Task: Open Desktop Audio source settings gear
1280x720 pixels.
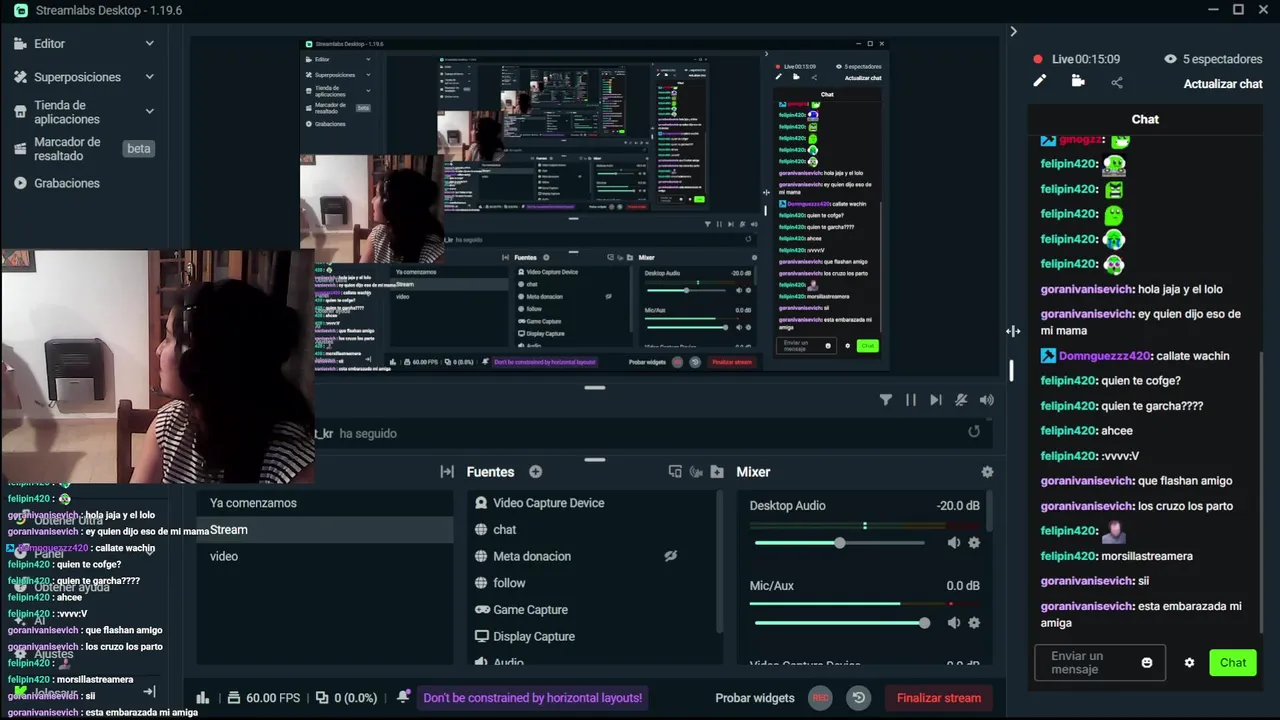Action: [x=974, y=543]
